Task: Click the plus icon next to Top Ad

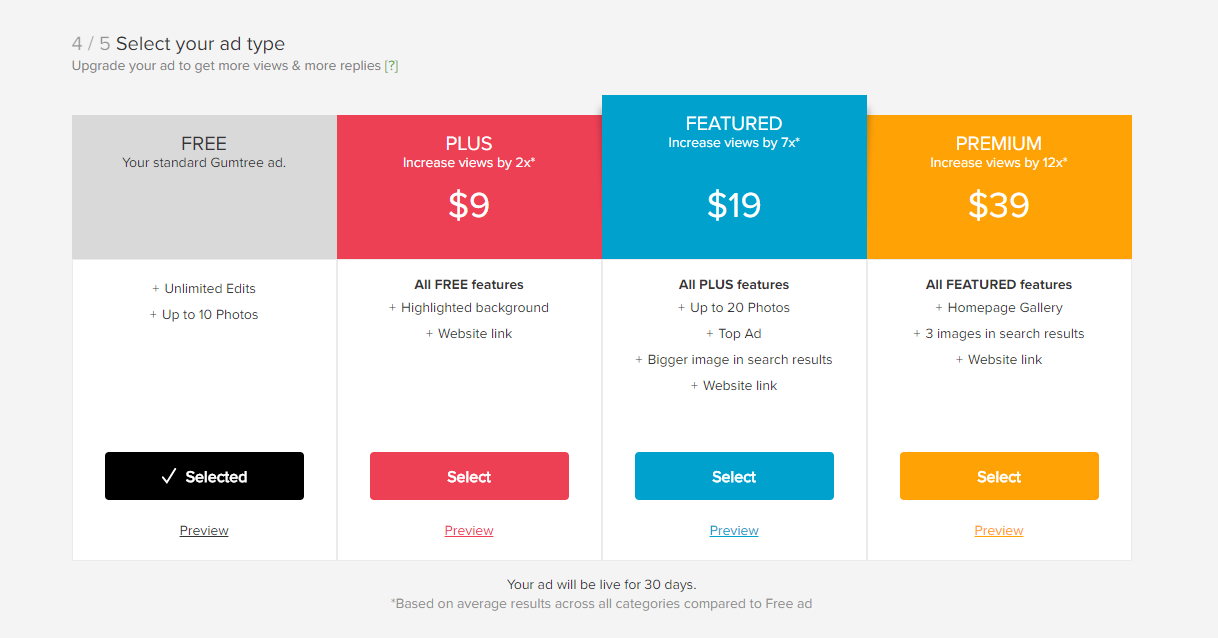Action: pyautogui.click(x=710, y=334)
